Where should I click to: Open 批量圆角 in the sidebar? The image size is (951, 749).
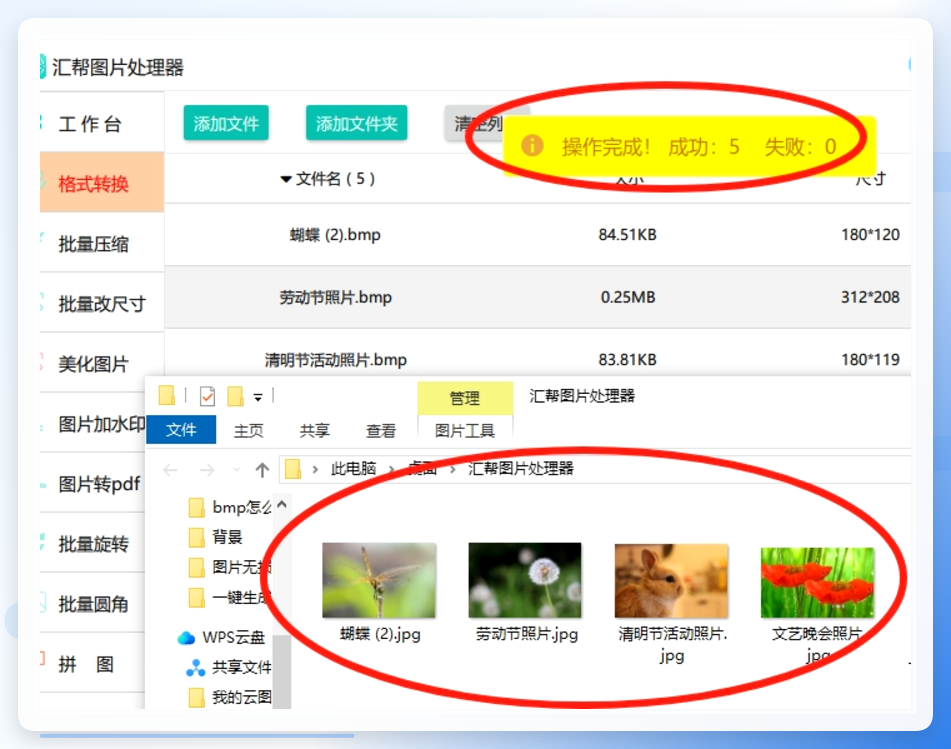tap(93, 604)
